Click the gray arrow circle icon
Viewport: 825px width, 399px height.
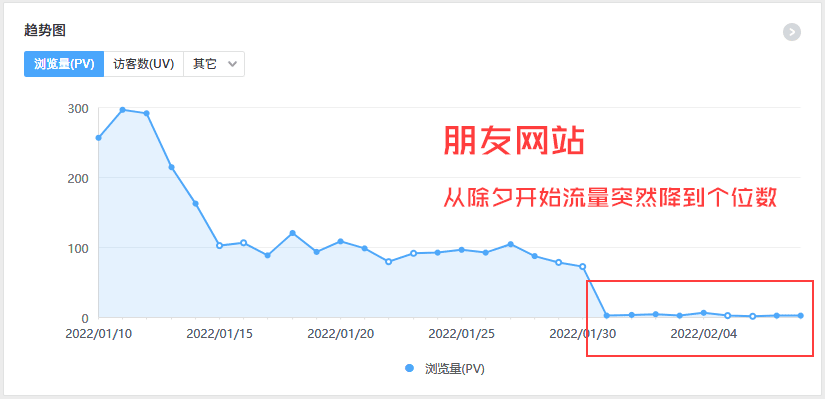pyautogui.click(x=792, y=32)
